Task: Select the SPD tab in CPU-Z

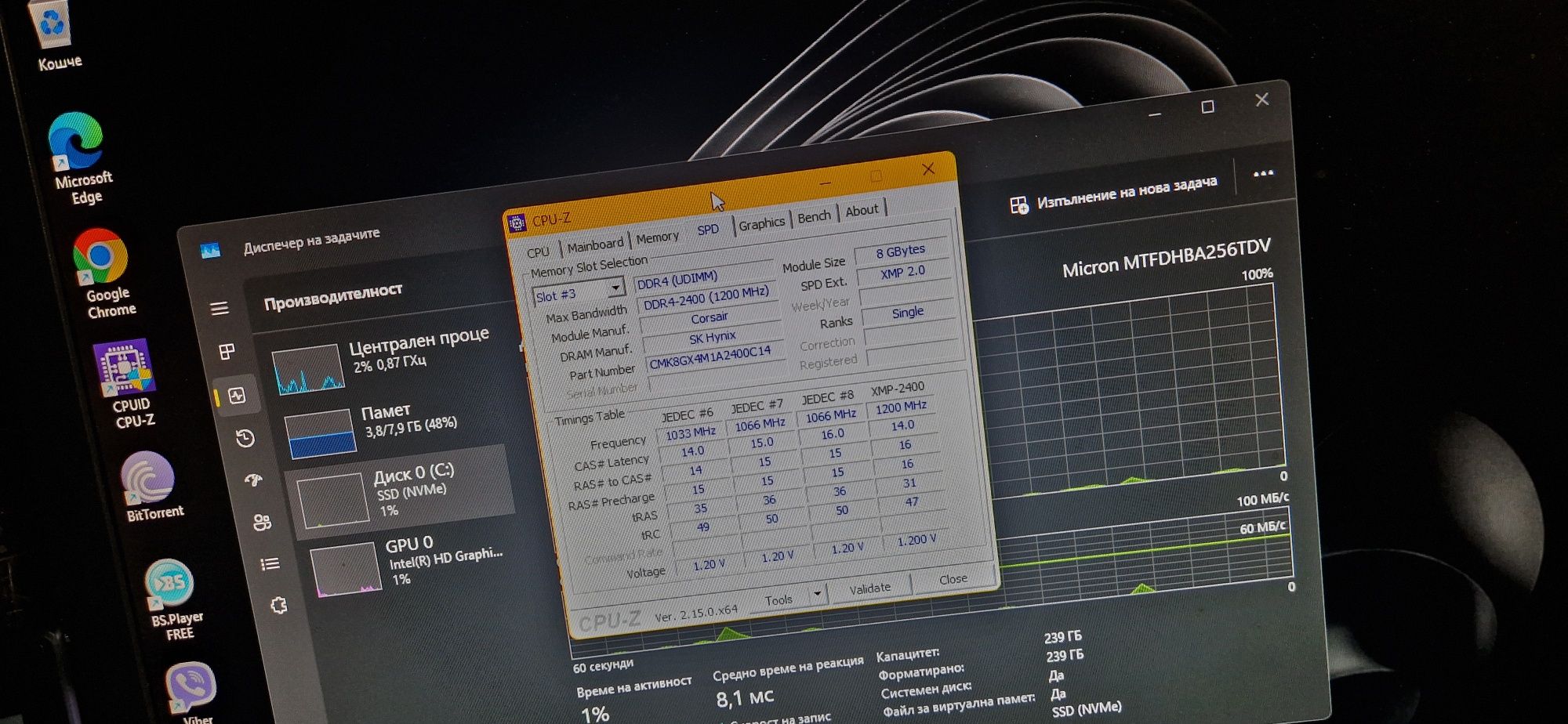Action: (708, 230)
